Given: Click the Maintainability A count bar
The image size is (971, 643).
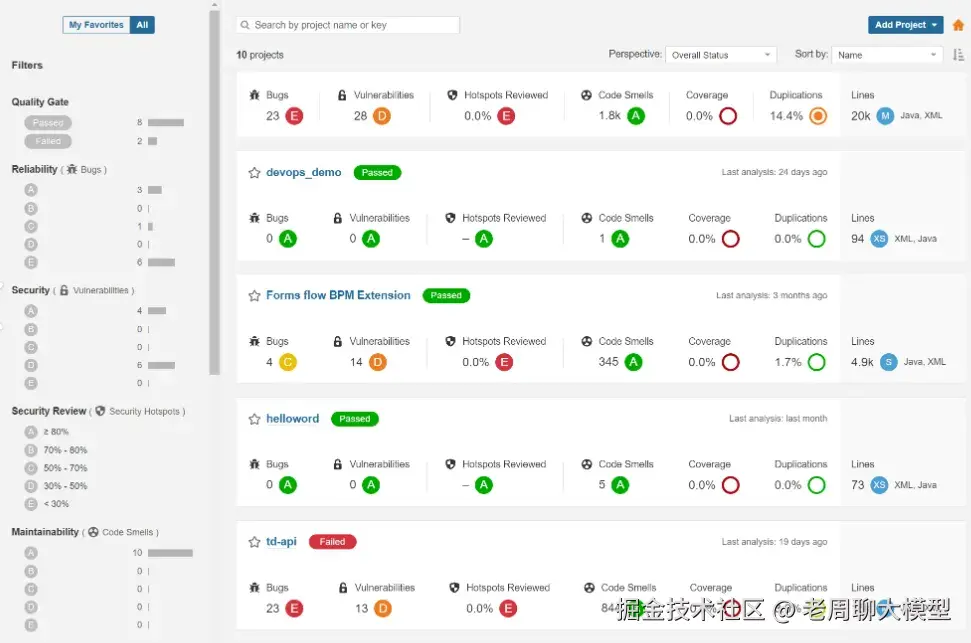Looking at the screenshot, I should tap(170, 553).
